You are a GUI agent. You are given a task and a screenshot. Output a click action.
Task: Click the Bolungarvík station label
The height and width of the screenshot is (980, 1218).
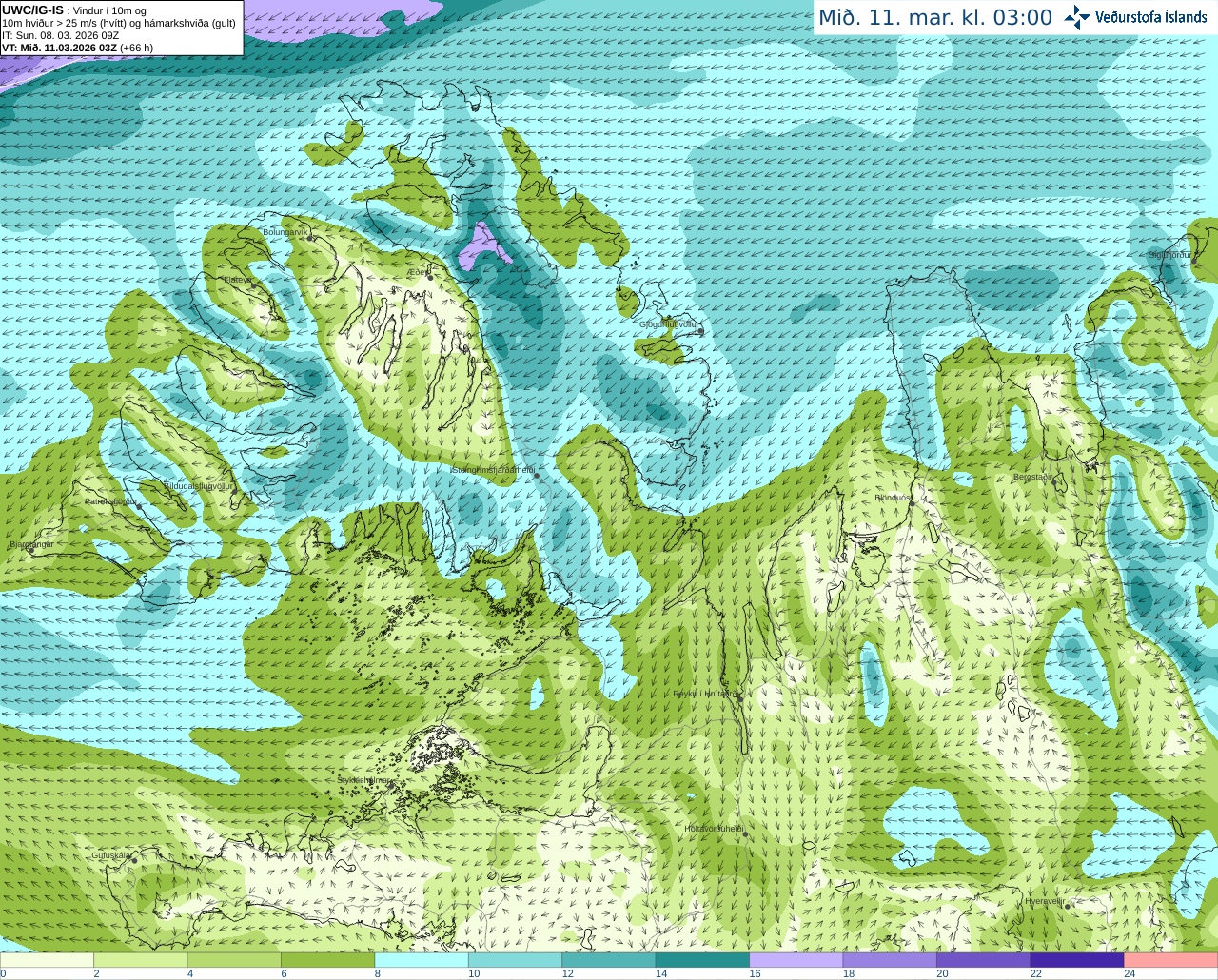(284, 232)
